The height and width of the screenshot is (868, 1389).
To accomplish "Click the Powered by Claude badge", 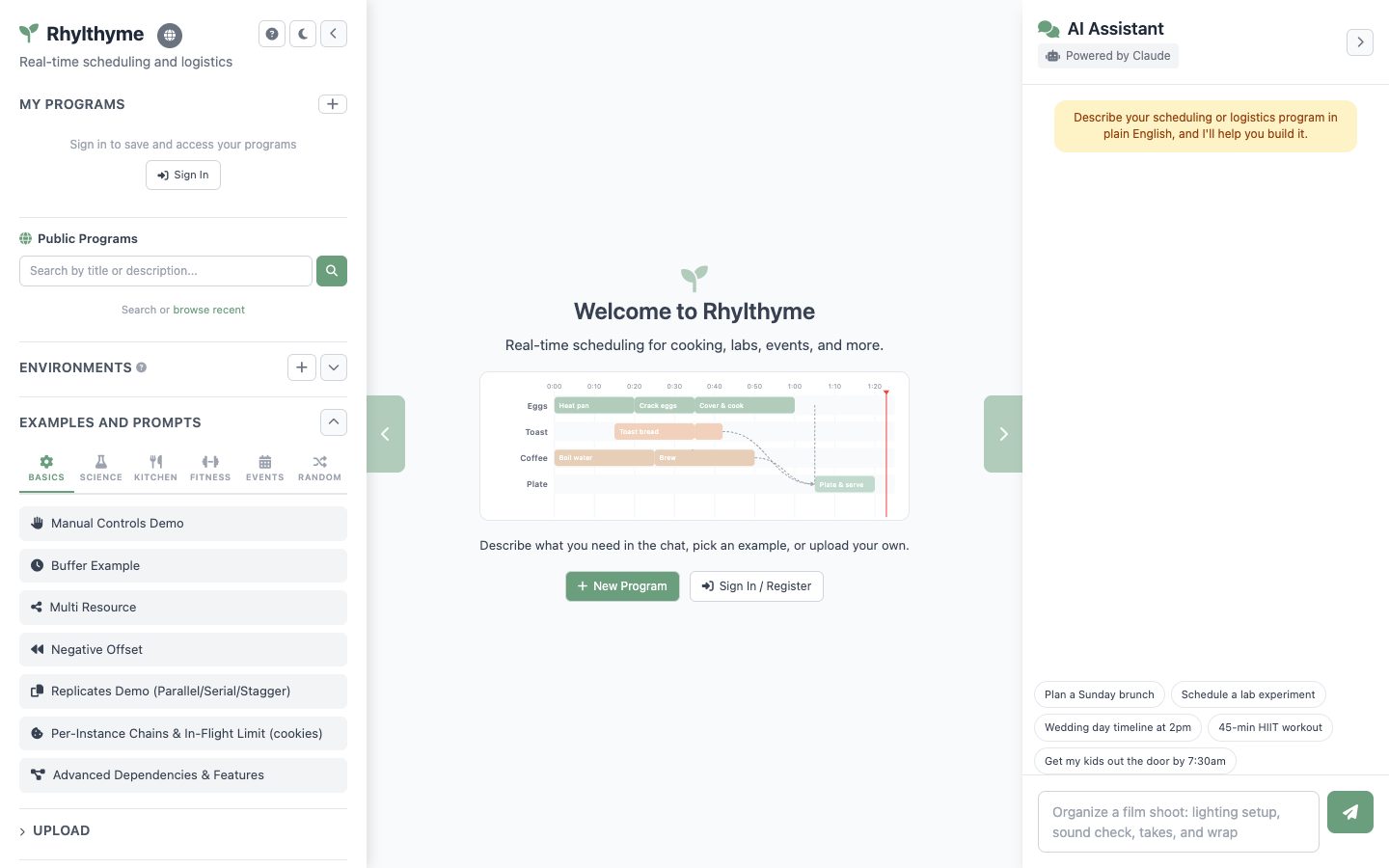I will click(1108, 56).
